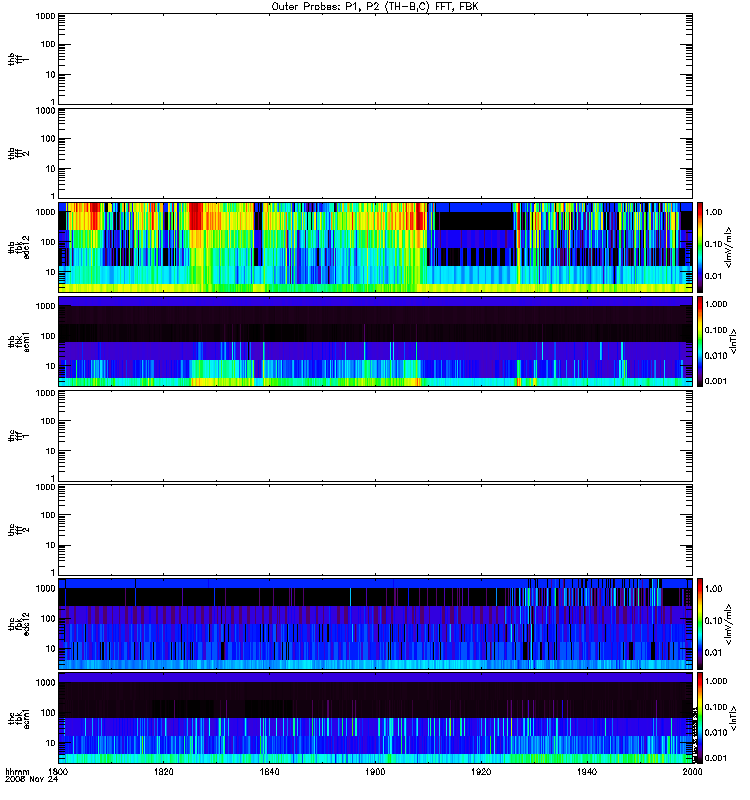Click the "1.000" value on thc scm1 color bar
Viewport: 750px width, 800px height.
pyautogui.click(x=716, y=681)
